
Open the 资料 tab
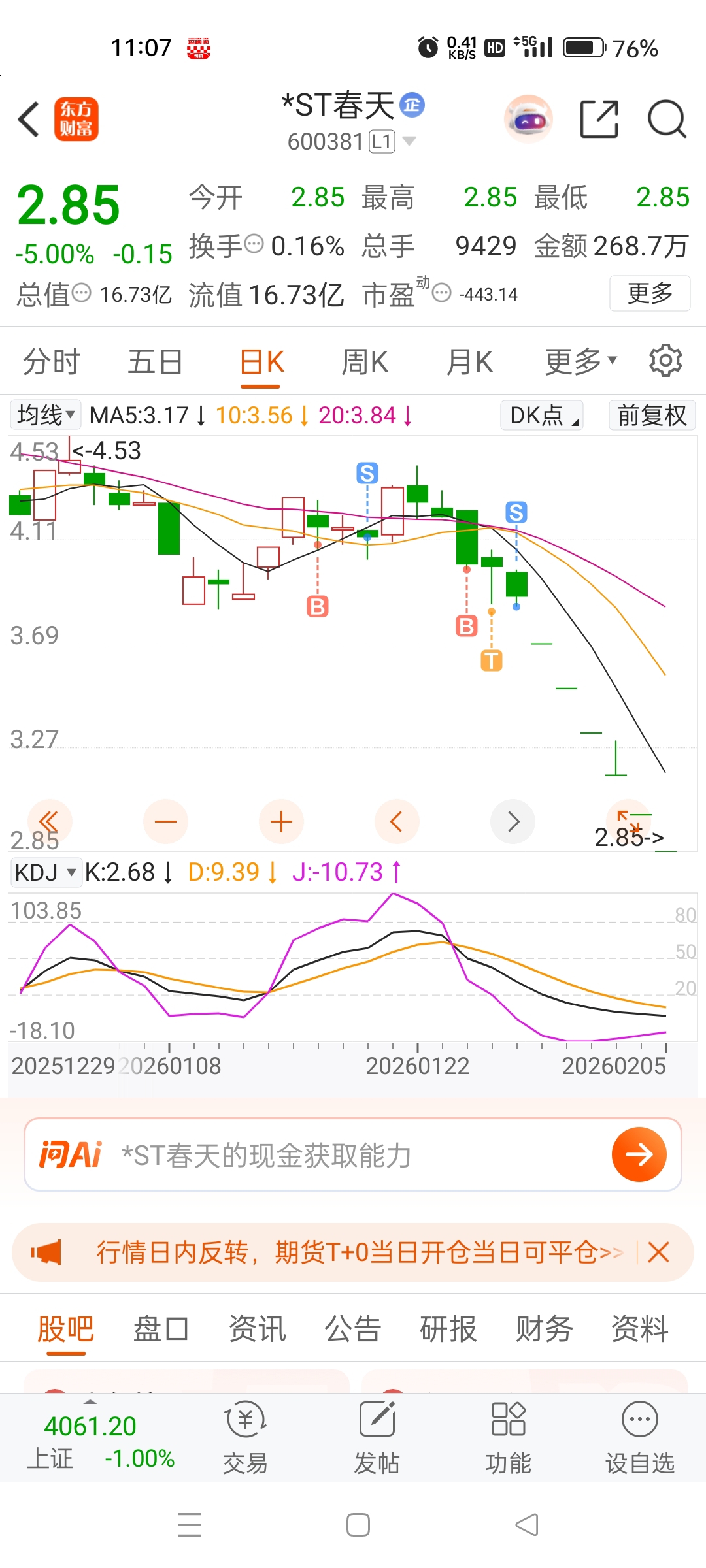640,1329
